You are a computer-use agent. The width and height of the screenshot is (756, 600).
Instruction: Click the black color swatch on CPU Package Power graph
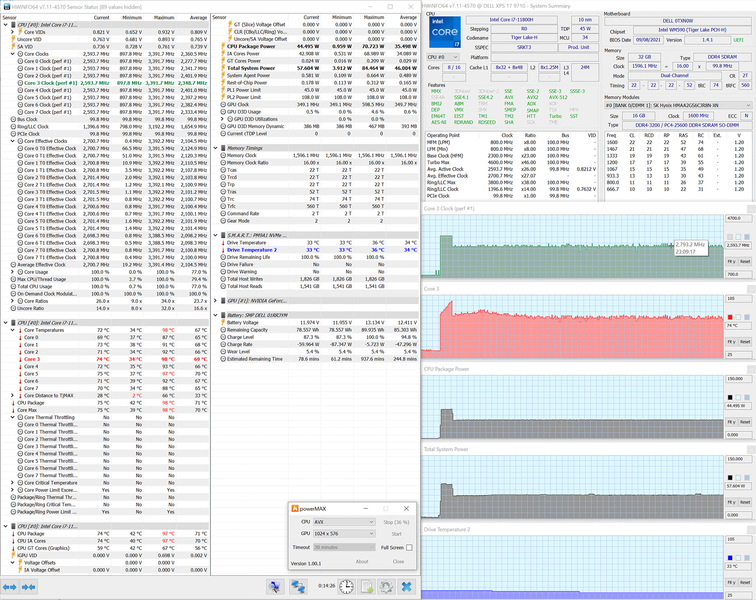730,397
